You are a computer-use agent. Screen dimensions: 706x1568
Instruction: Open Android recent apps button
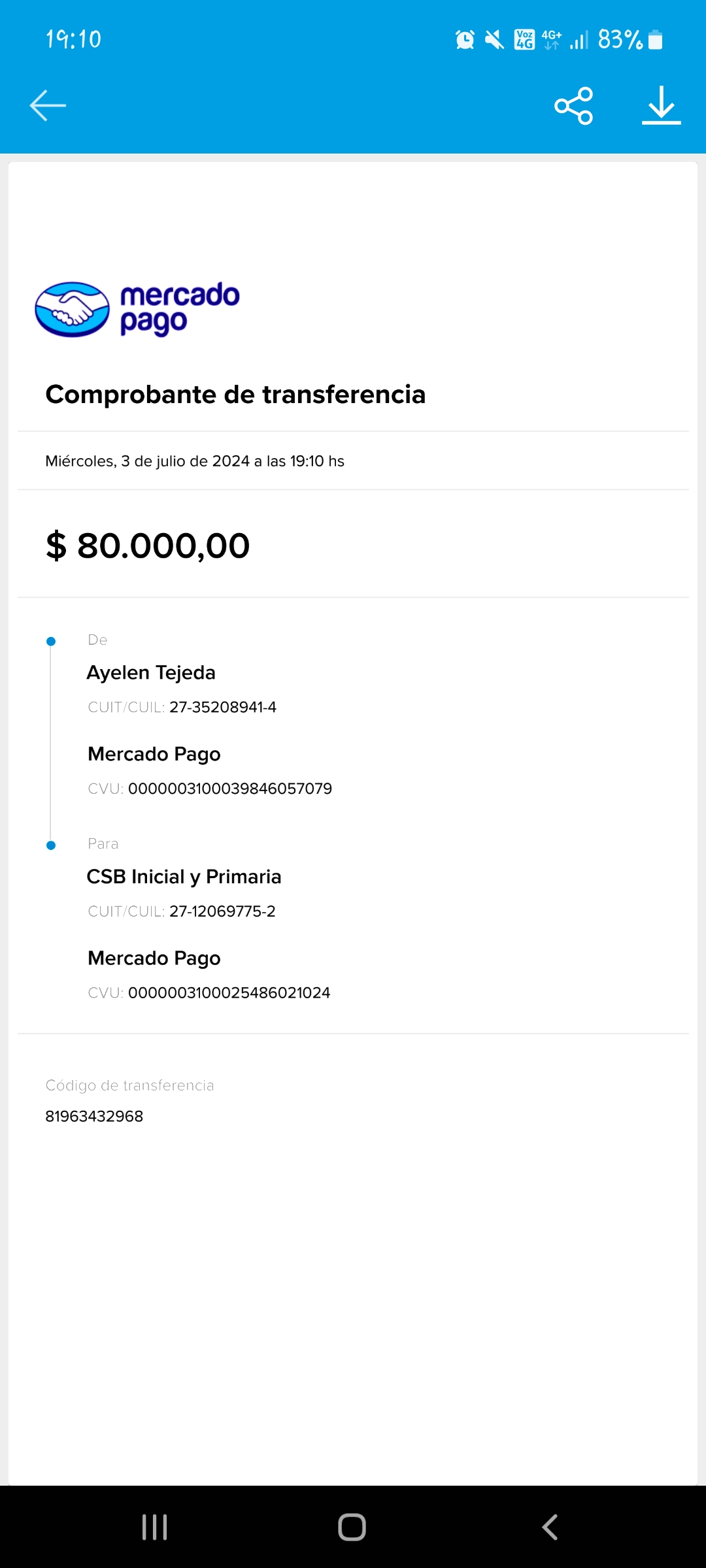point(155,1527)
